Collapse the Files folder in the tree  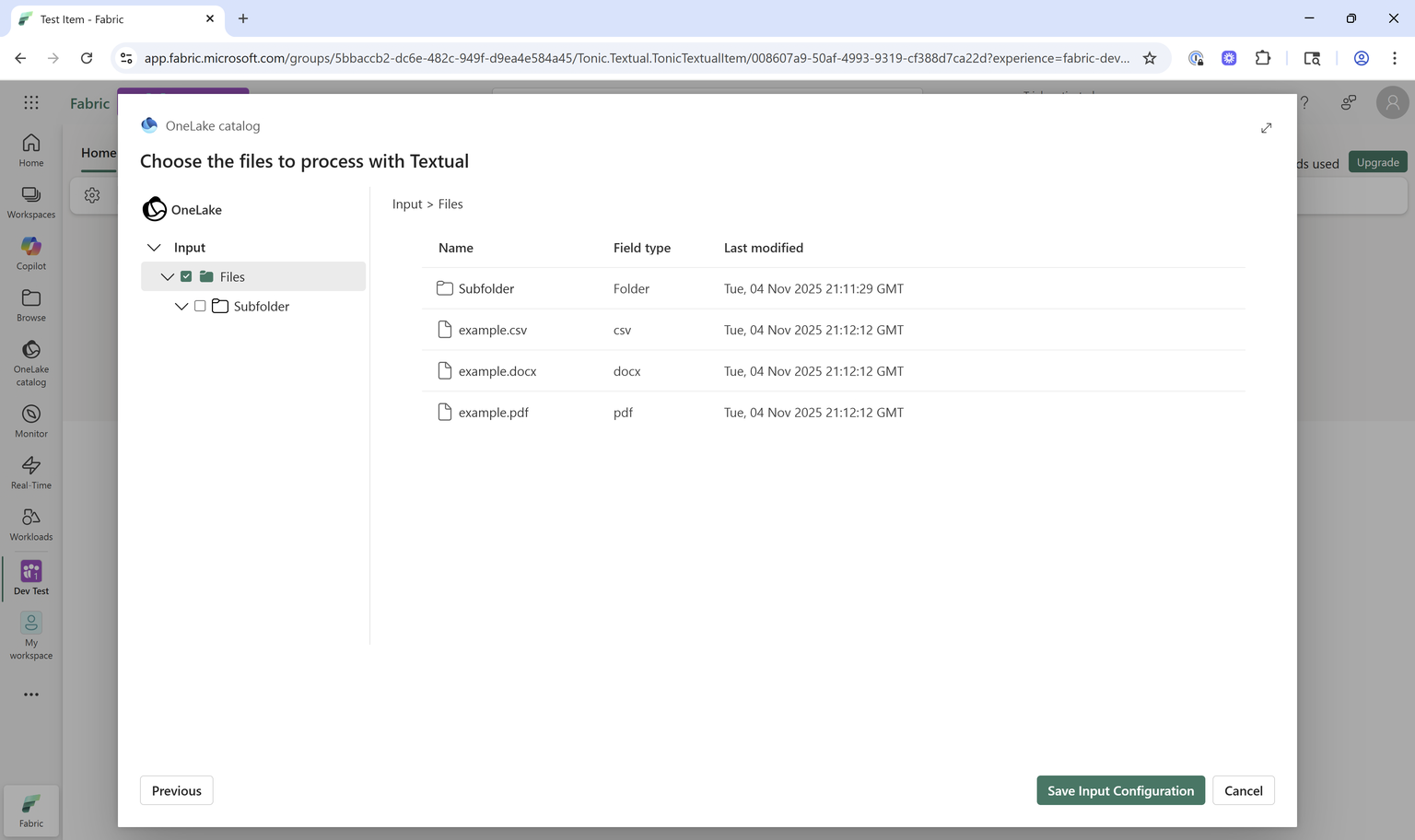(x=168, y=275)
